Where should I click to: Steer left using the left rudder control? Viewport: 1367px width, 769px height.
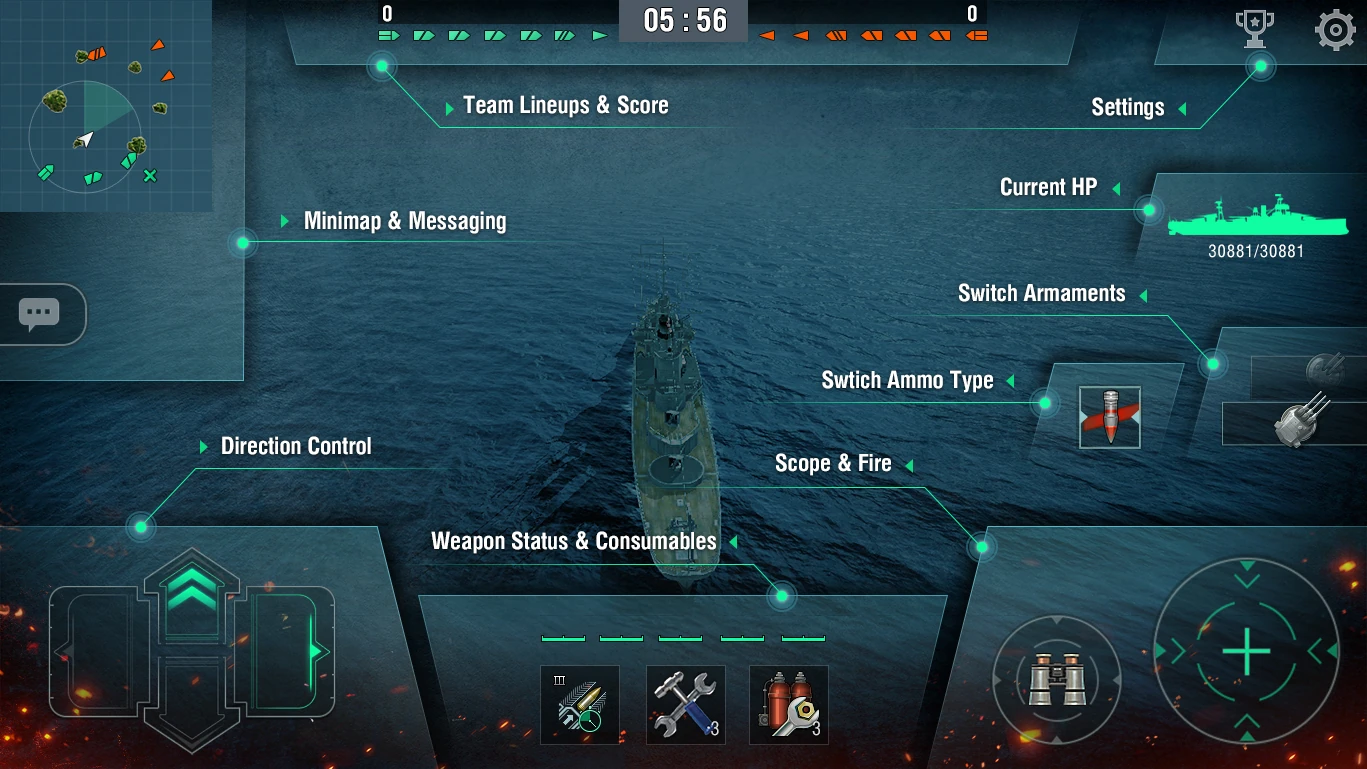92,652
